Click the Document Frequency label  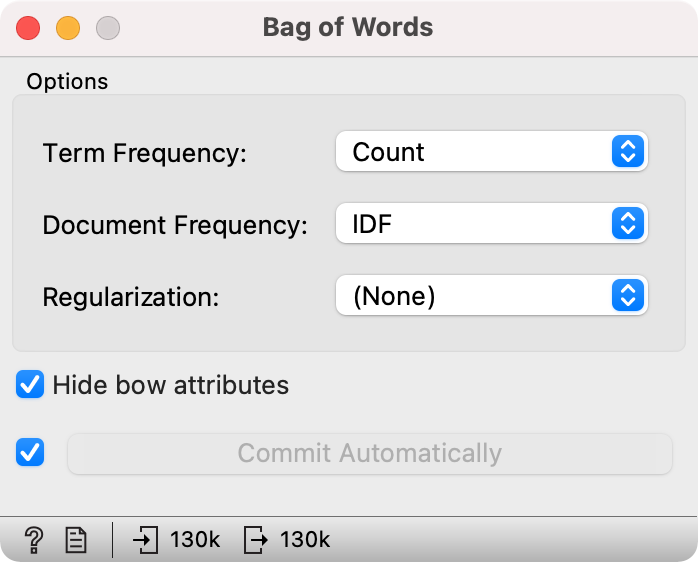(x=175, y=225)
